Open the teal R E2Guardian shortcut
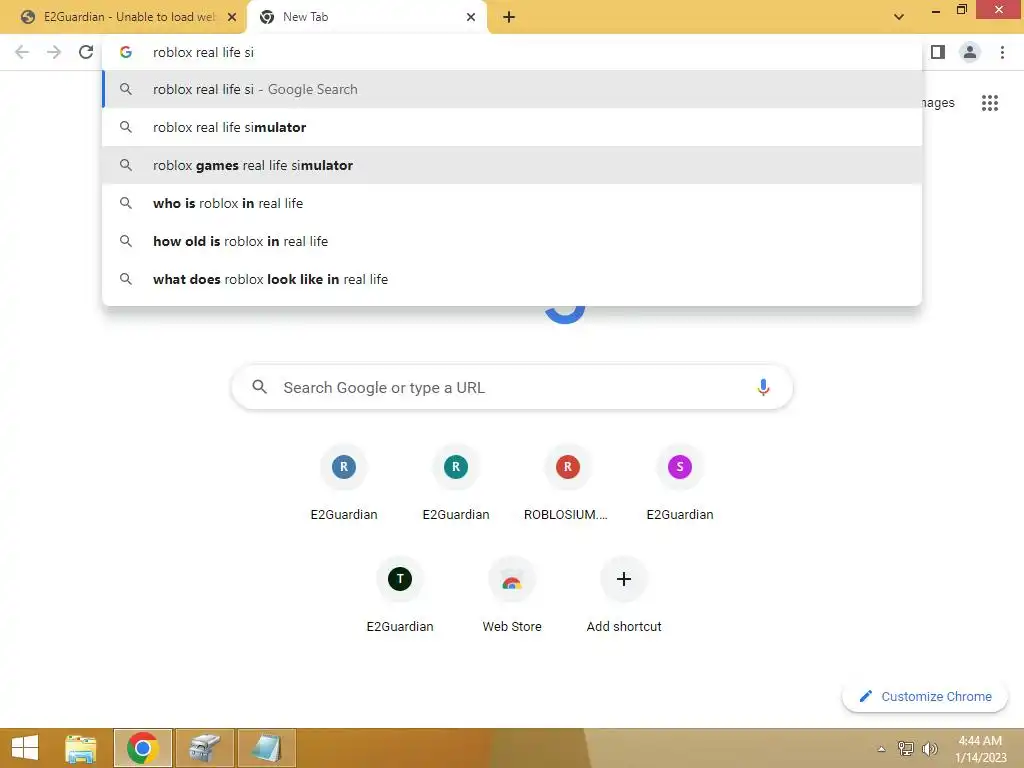The width and height of the screenshot is (1024, 768). pyautogui.click(x=456, y=483)
